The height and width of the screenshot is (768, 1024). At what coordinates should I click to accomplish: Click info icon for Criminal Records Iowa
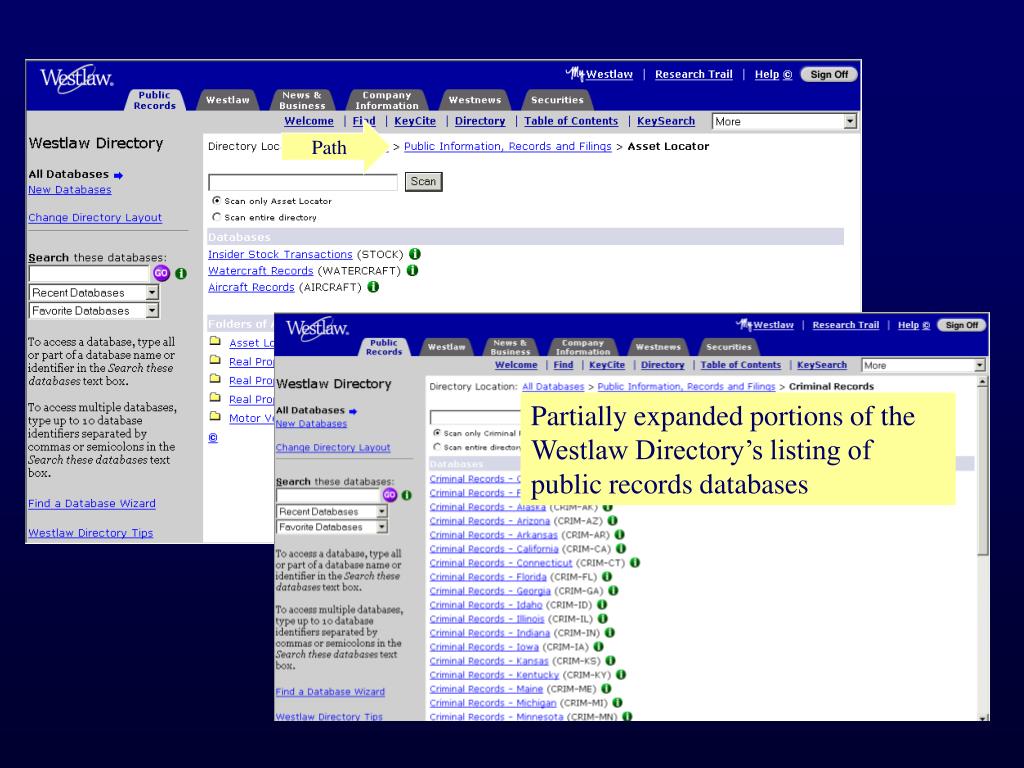click(x=598, y=647)
